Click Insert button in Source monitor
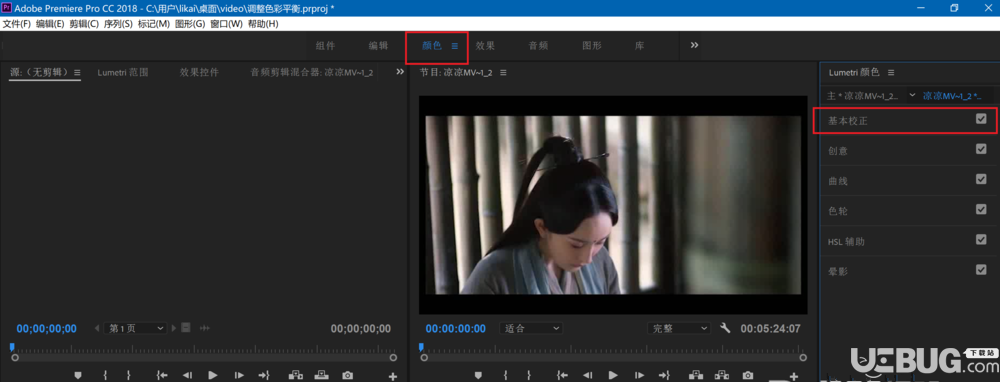The width and height of the screenshot is (1000, 382). pyautogui.click(x=296, y=375)
